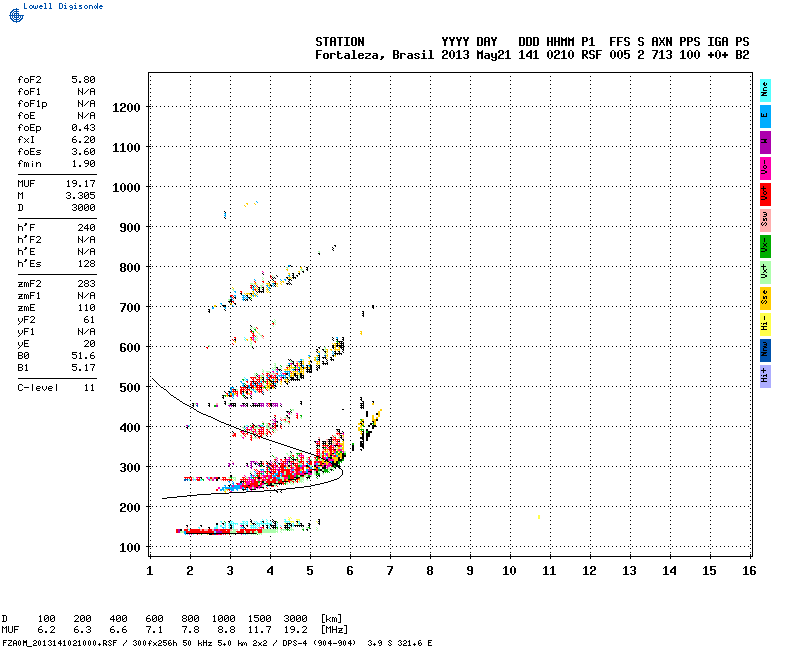Image resolution: width=800 pixels, height=650 pixels.
Task: Click the bottom table D value 3000
Action: click(x=295, y=619)
